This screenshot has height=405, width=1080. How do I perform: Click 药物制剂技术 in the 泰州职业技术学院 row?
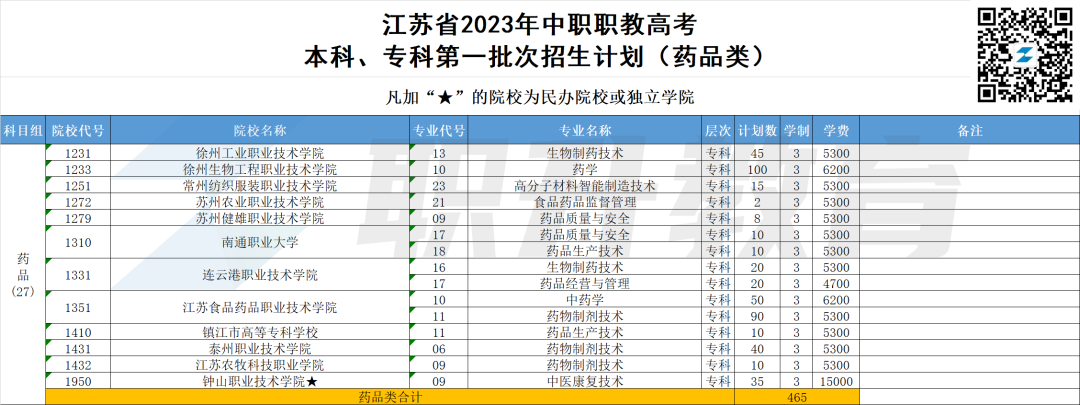(x=584, y=349)
